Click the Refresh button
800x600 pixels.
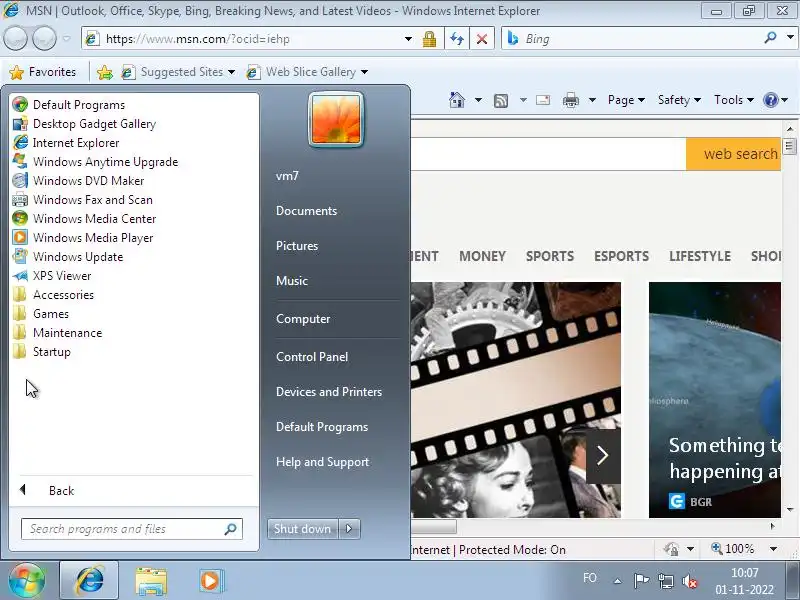coord(457,39)
